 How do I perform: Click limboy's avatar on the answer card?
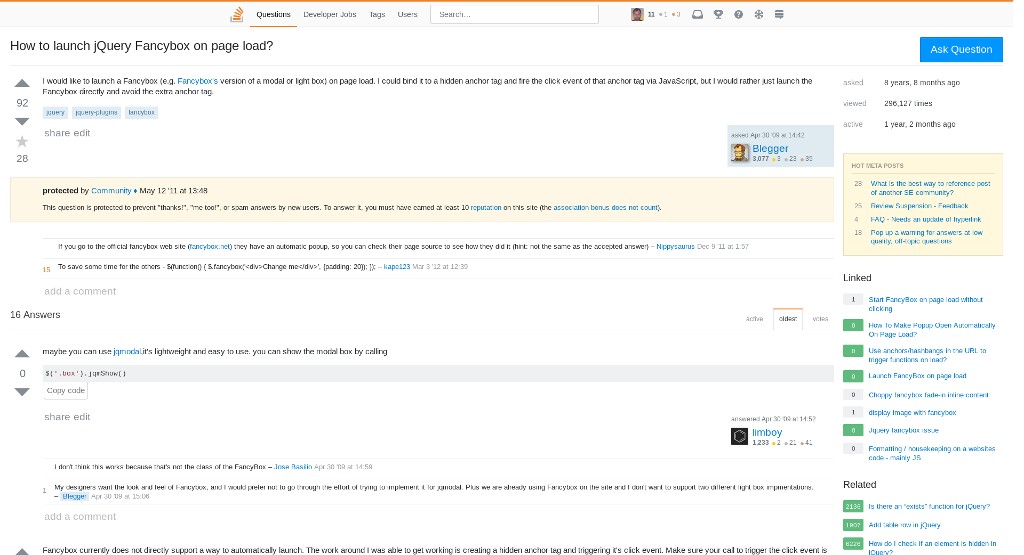point(739,436)
